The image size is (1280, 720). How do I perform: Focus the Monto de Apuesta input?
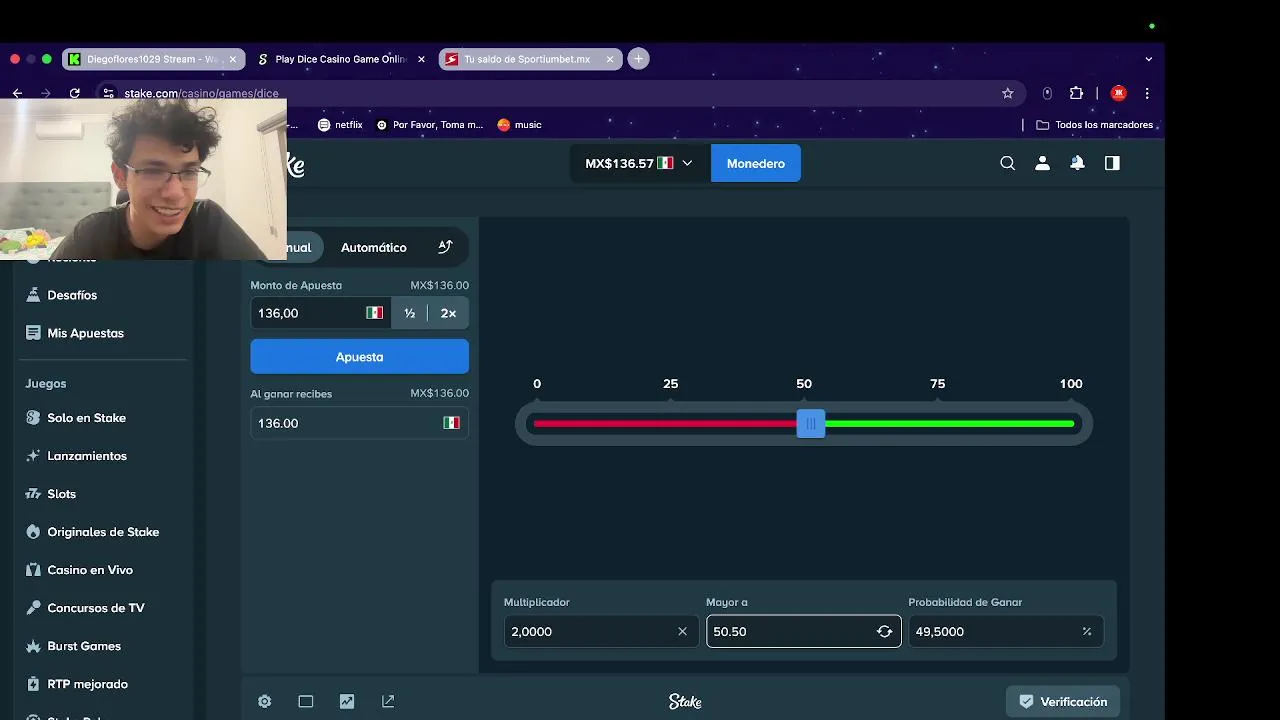pos(320,313)
